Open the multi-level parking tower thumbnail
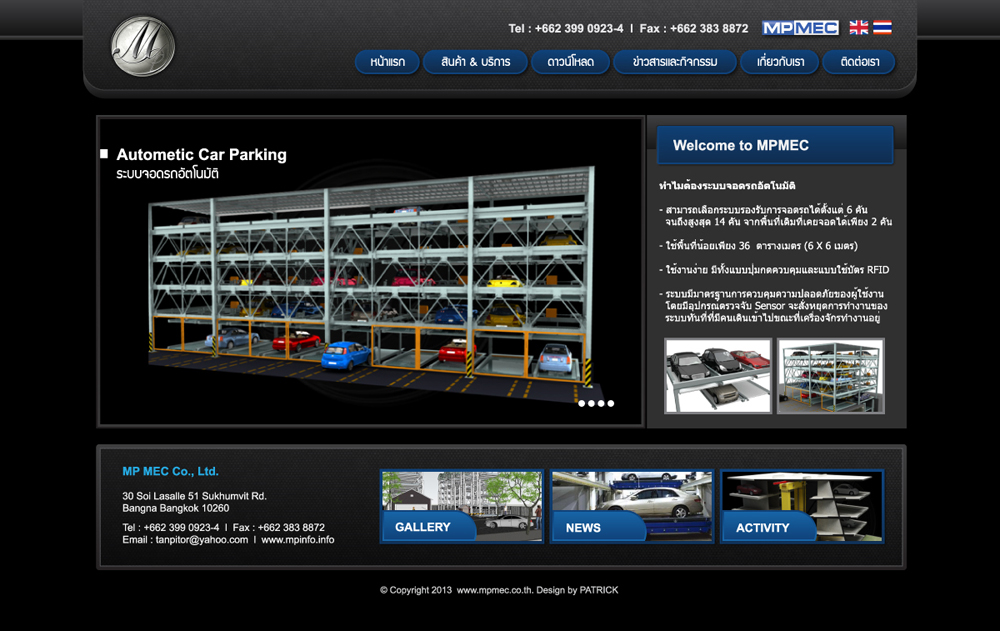This screenshot has height=631, width=1000. (830, 376)
